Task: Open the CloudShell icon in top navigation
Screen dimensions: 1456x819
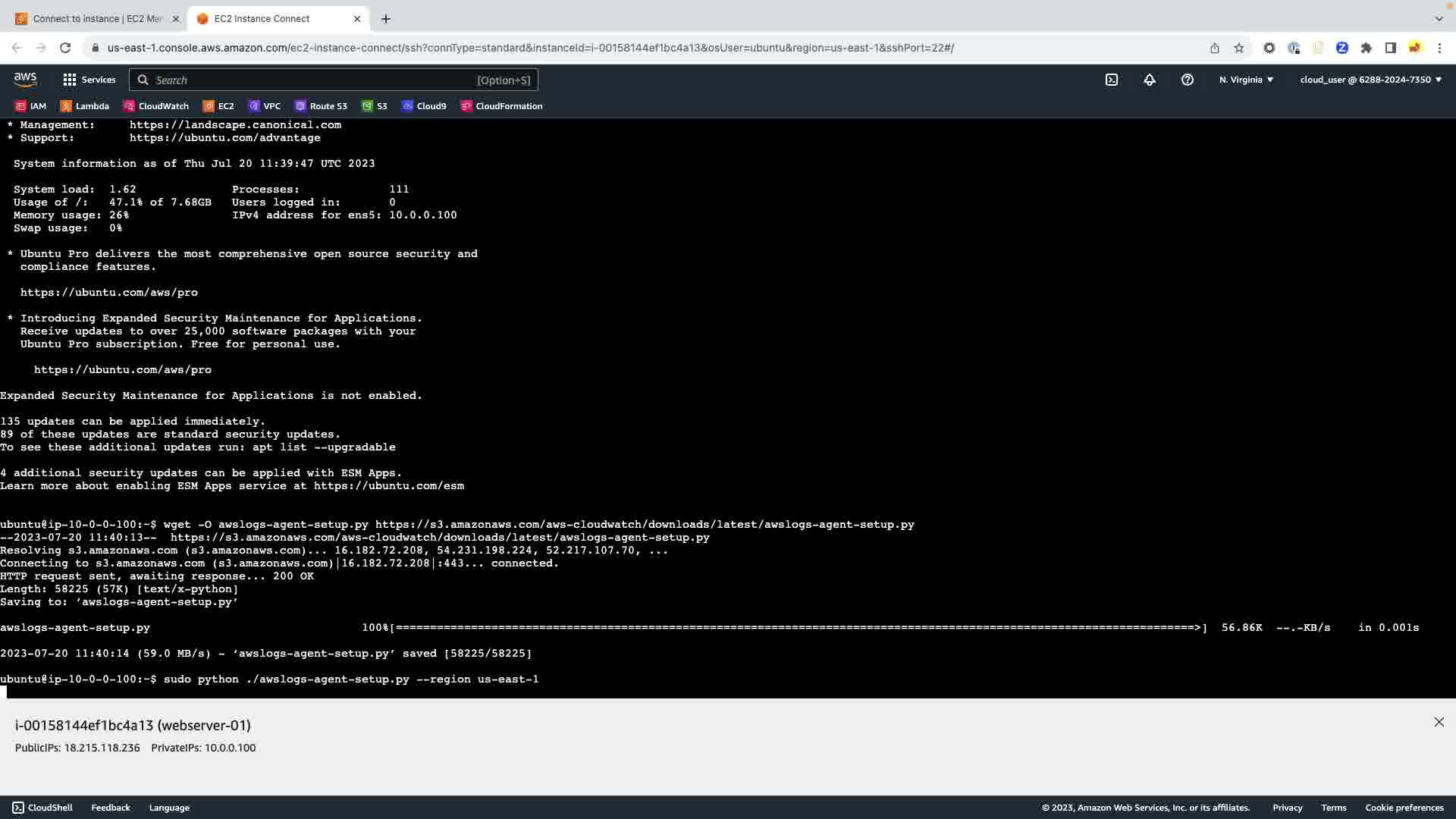Action: (1111, 80)
